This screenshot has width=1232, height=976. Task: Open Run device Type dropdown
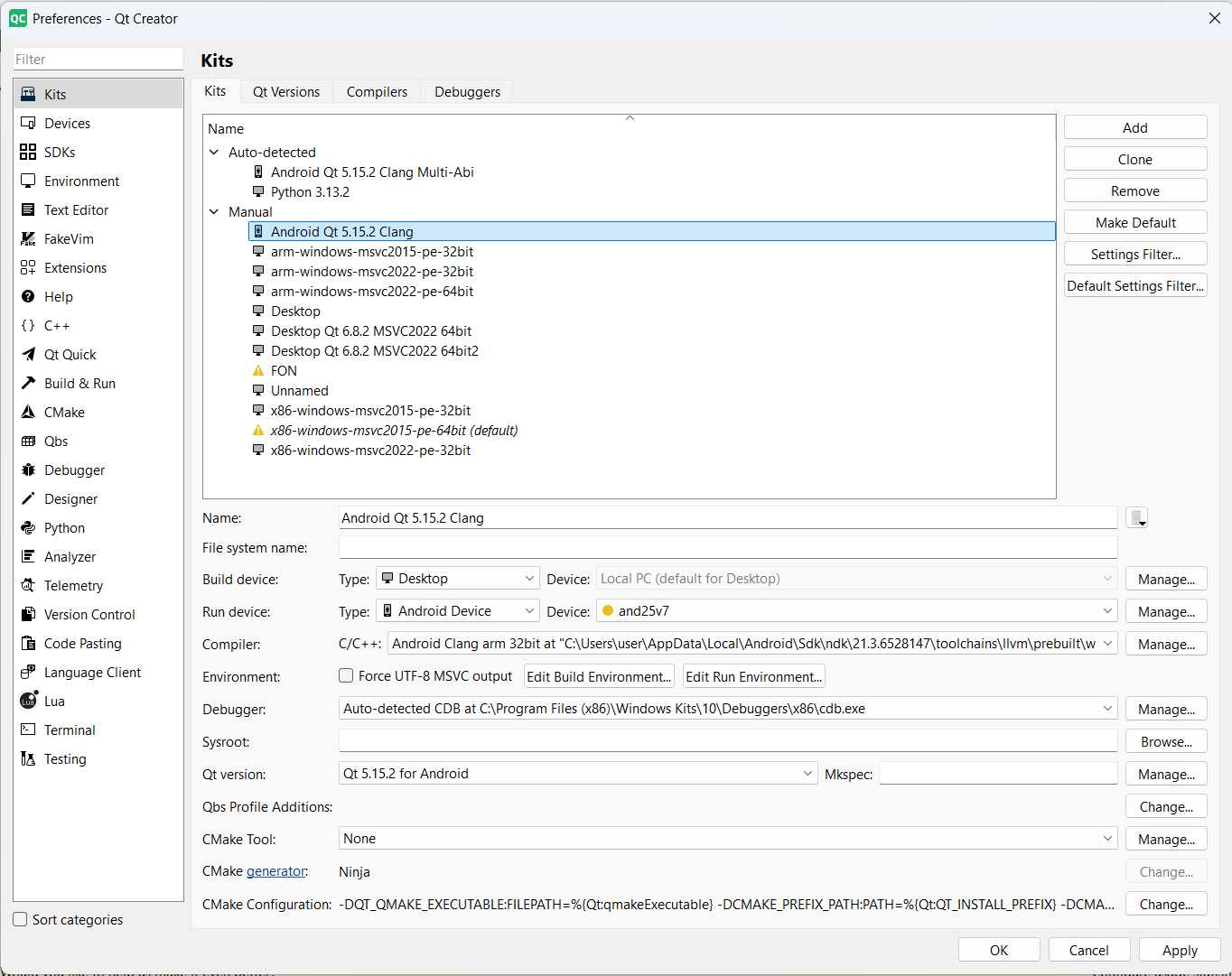tap(458, 611)
